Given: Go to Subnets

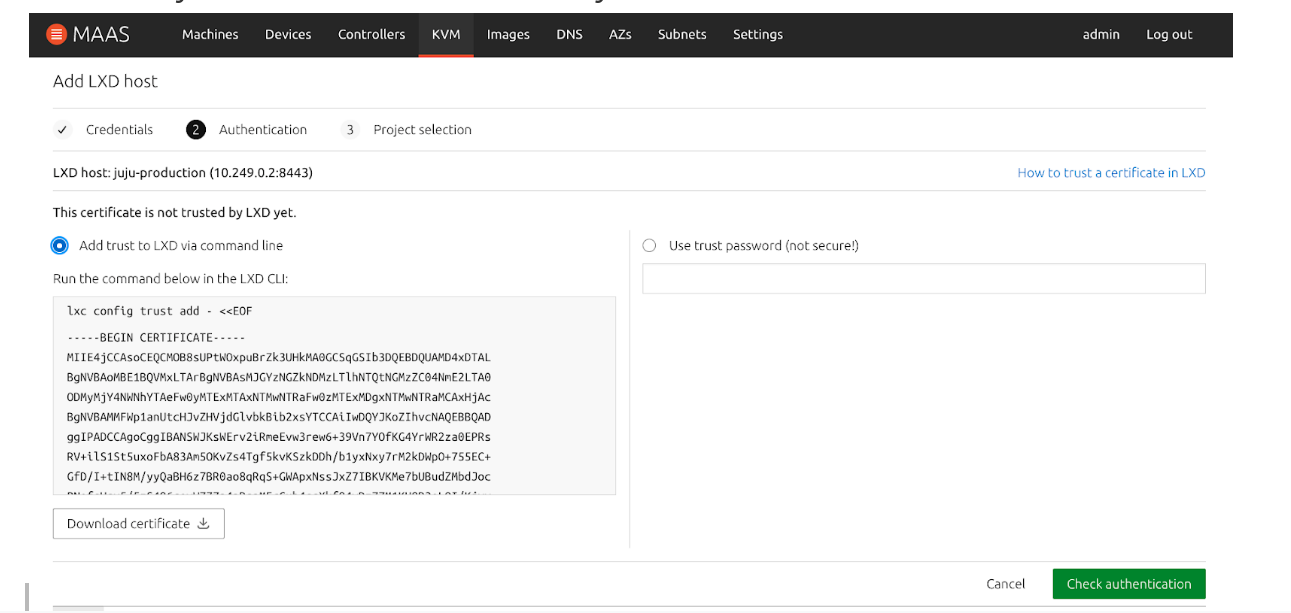Looking at the screenshot, I should (682, 34).
